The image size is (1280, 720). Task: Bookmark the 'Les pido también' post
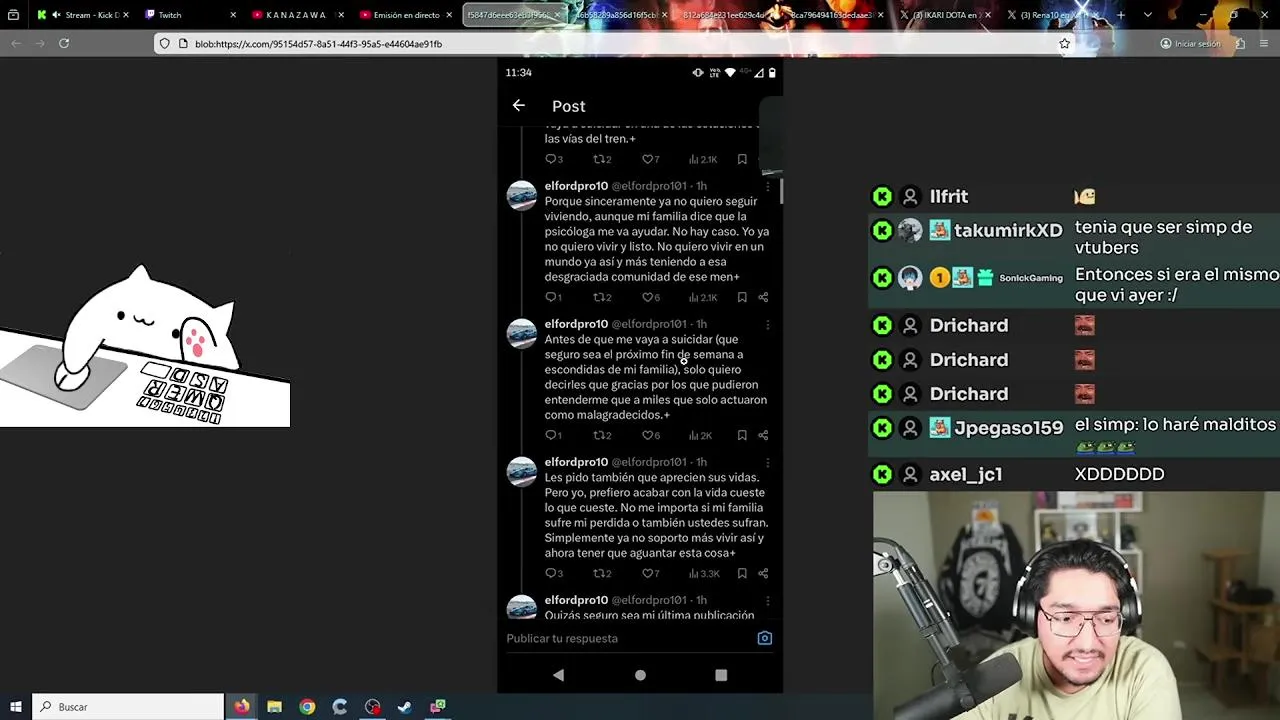[742, 573]
